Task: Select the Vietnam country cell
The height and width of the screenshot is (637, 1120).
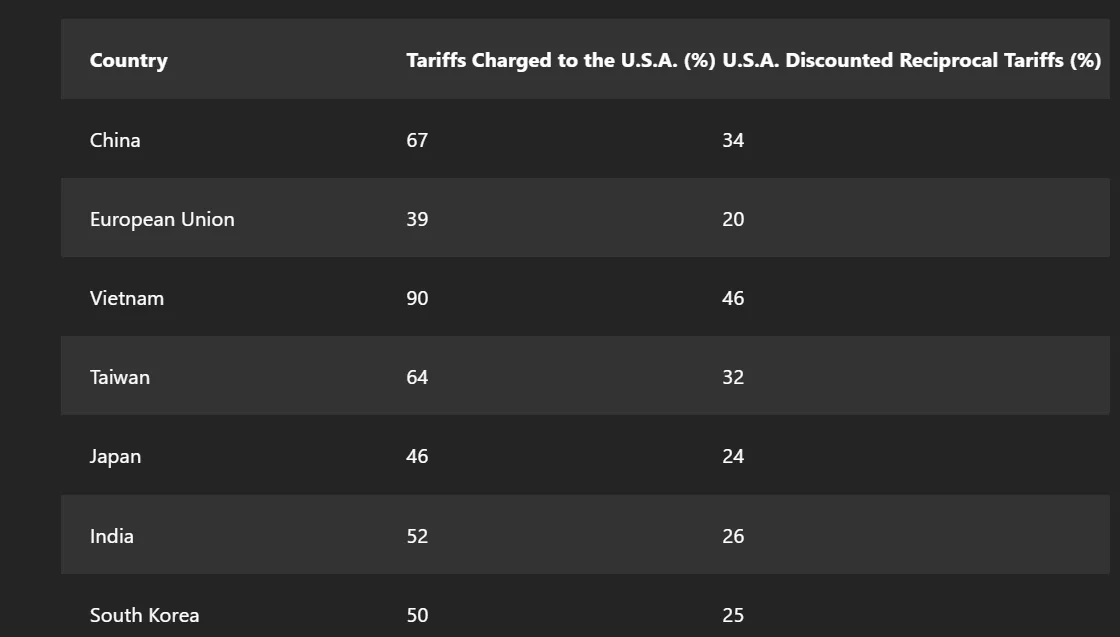Action: pos(127,298)
